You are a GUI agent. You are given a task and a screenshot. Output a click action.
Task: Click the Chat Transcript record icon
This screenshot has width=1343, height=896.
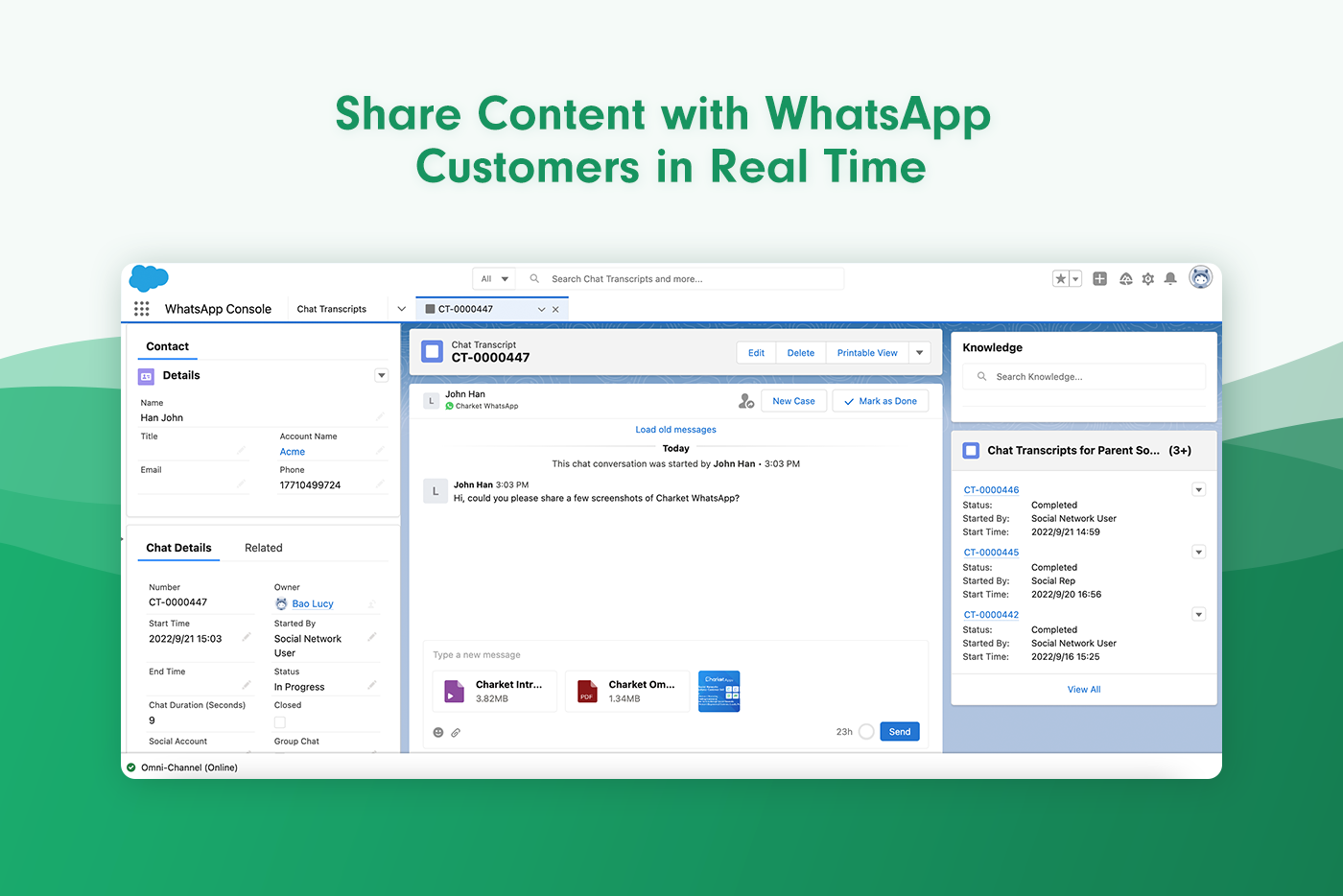433,351
